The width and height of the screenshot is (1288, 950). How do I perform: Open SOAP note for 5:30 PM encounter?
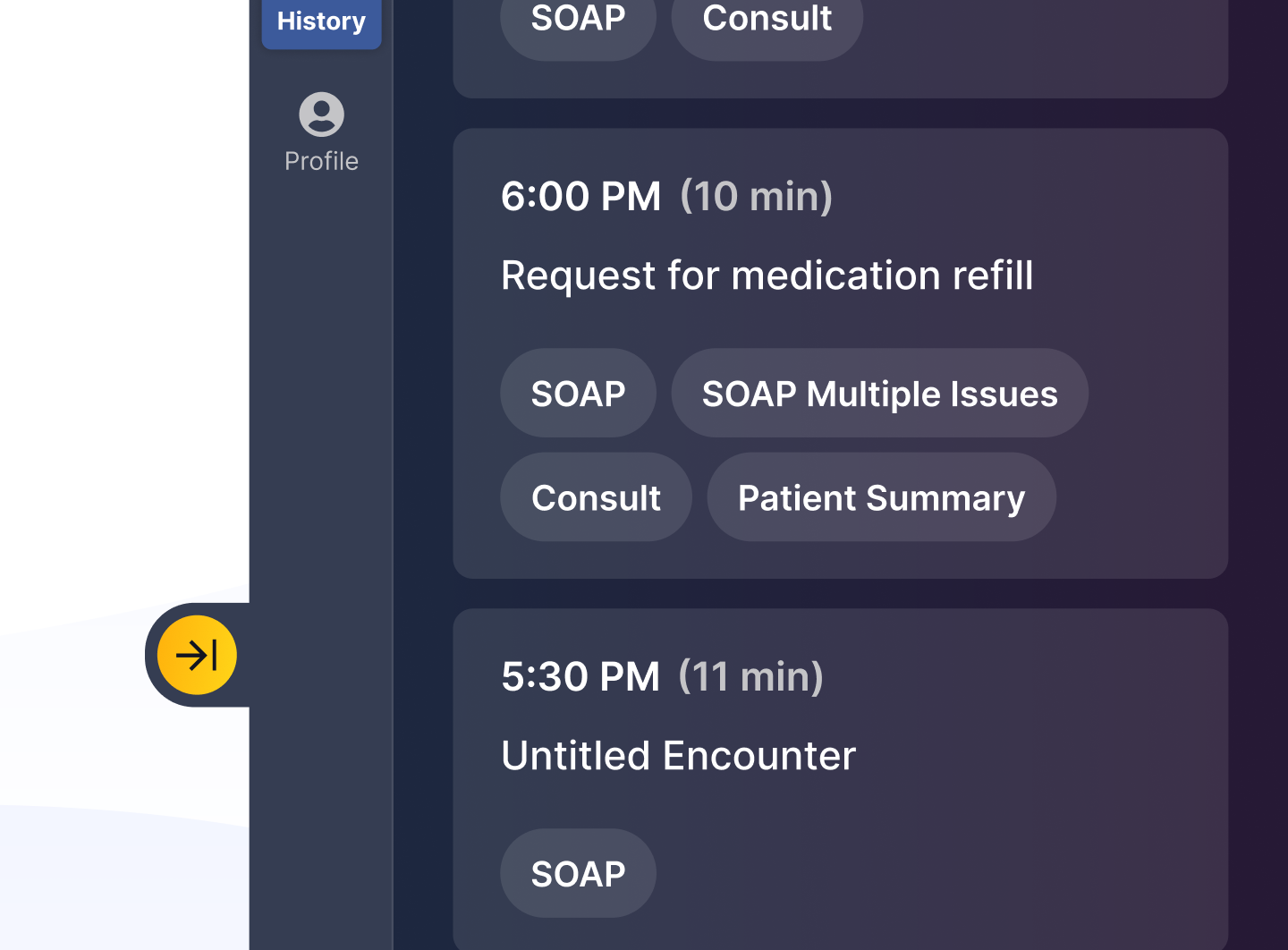578,873
